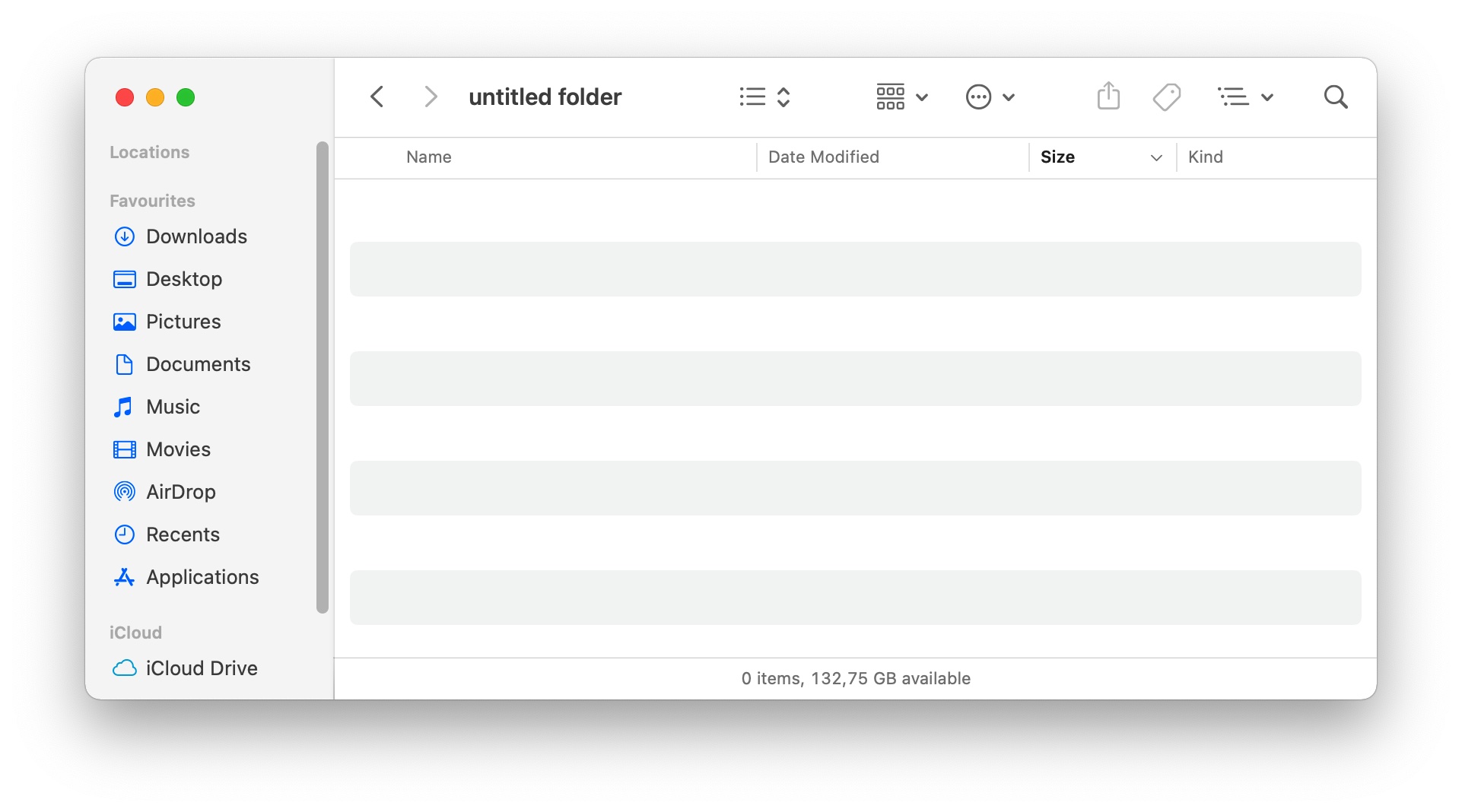Open the list options toolbar icon
1462x812 pixels.
coord(1233,97)
